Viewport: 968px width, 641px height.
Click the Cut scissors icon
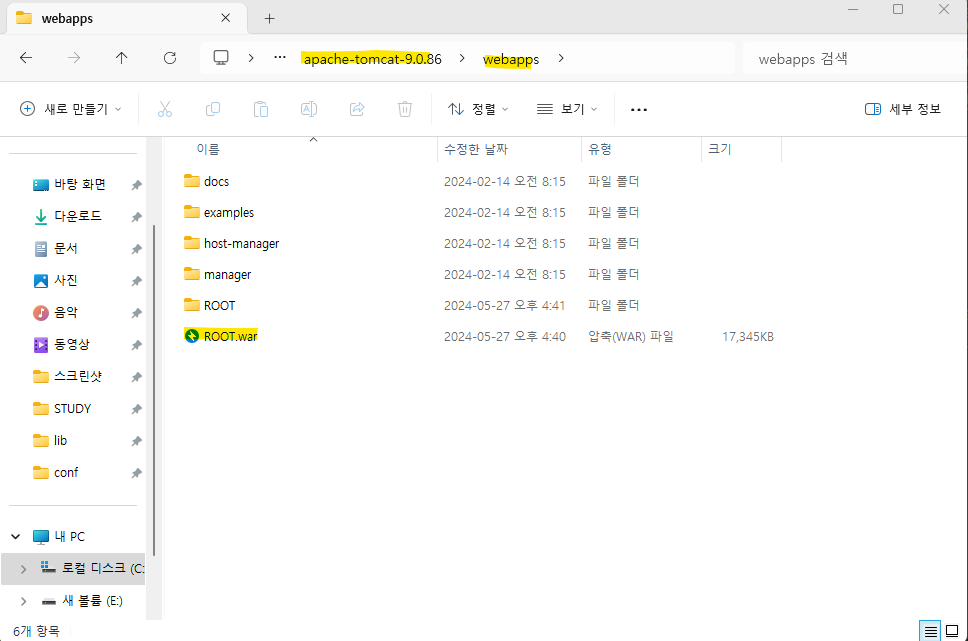click(164, 109)
